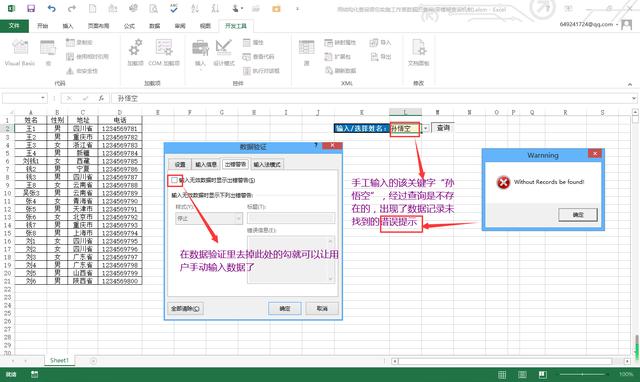Click 确定 in the 数据验证 dialog
This screenshot has height=382, width=640.
(284, 309)
